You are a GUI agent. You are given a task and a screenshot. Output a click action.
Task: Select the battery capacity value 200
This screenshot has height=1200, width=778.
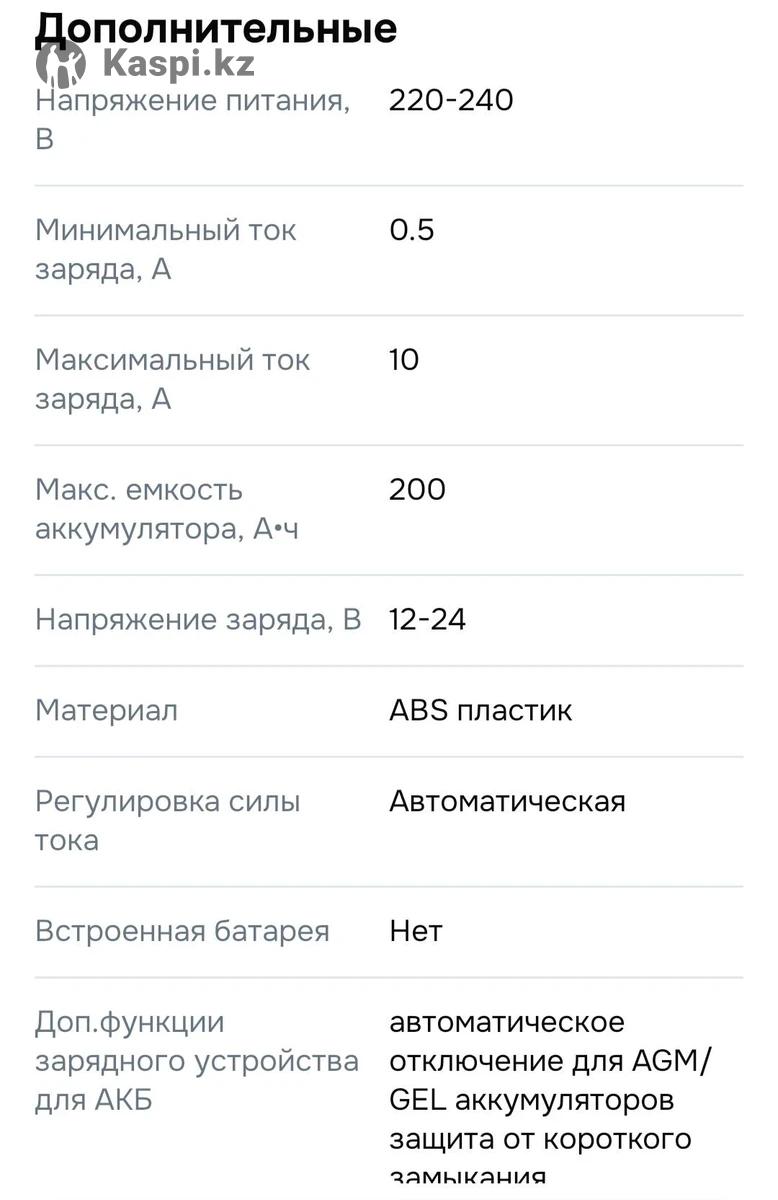click(417, 490)
